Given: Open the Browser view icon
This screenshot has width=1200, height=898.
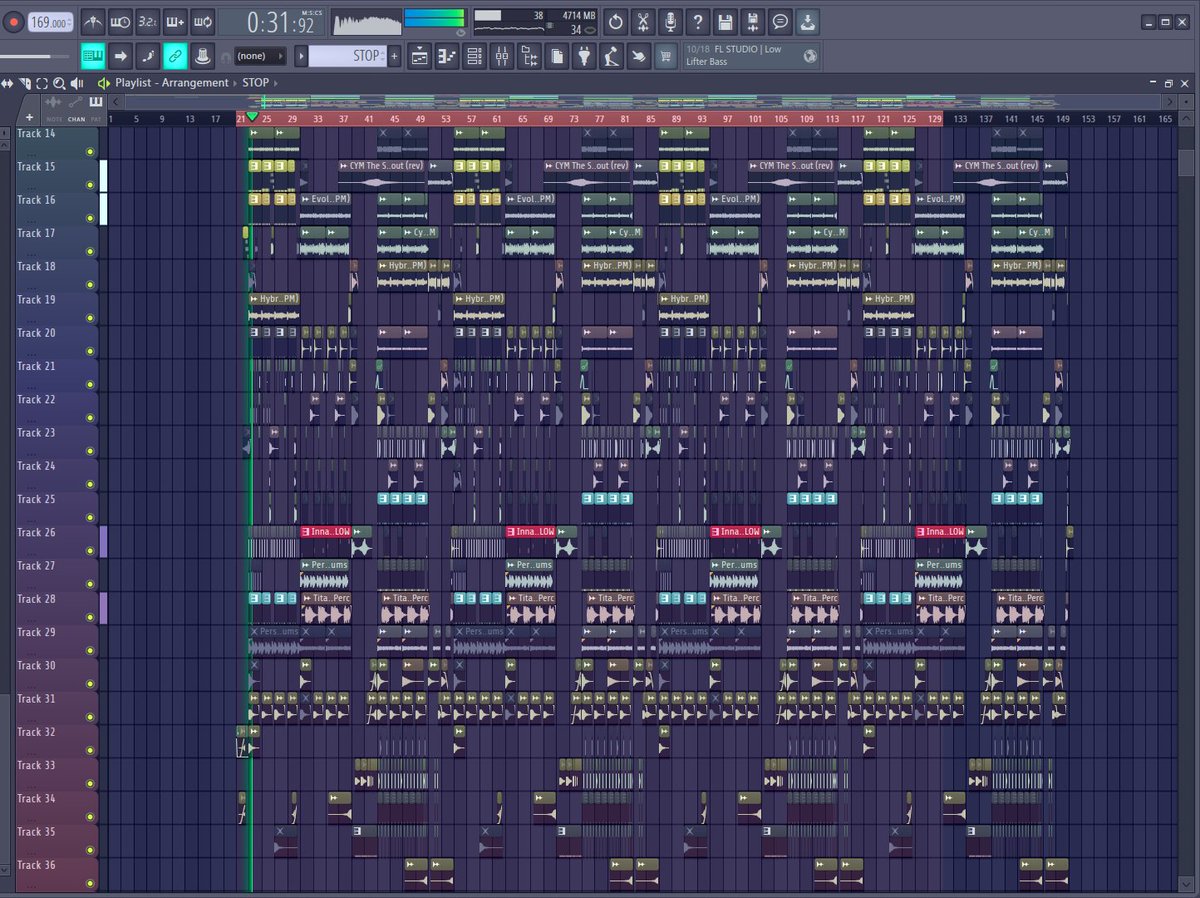Looking at the screenshot, I should click(x=529, y=56).
